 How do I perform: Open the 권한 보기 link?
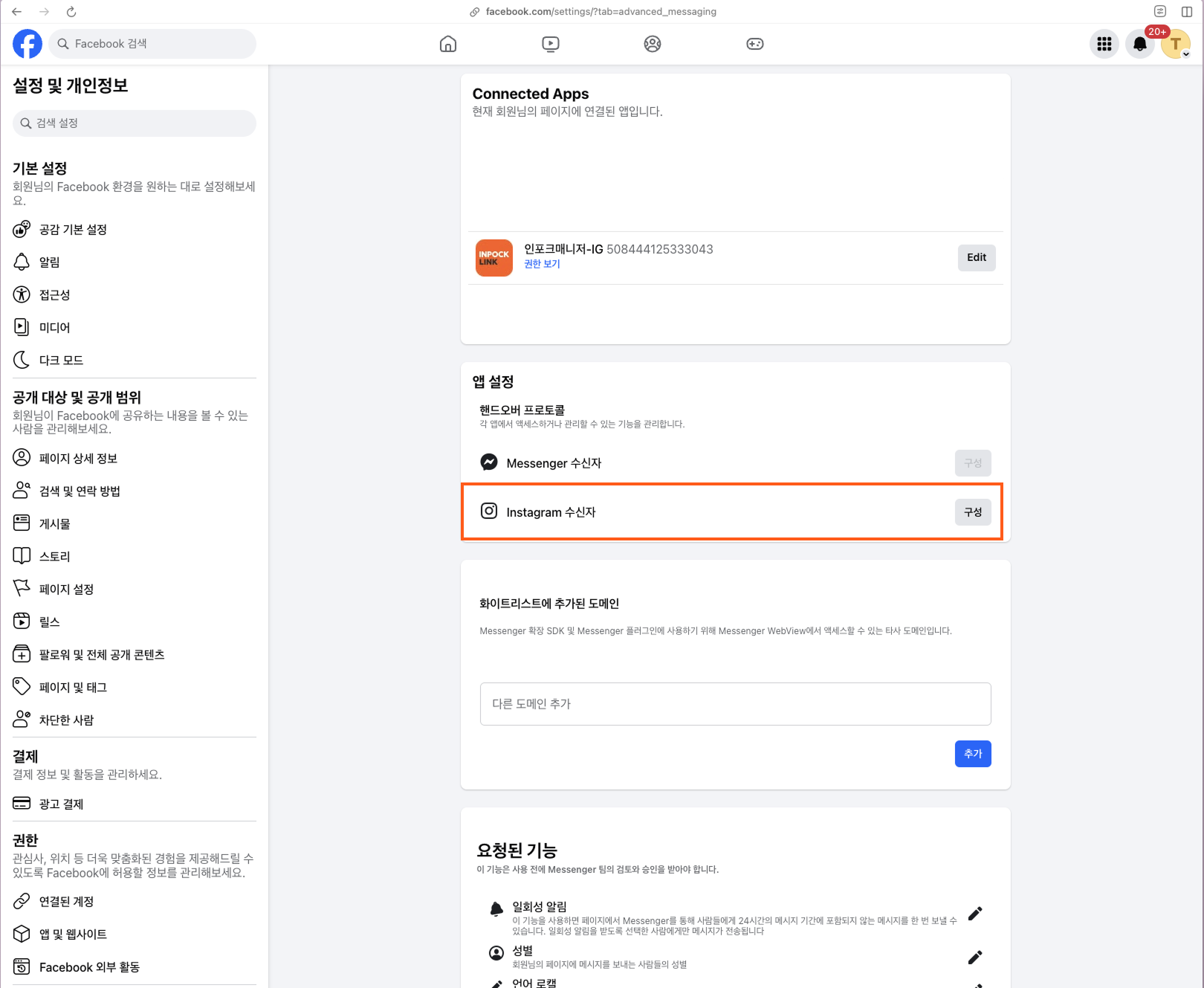542,264
